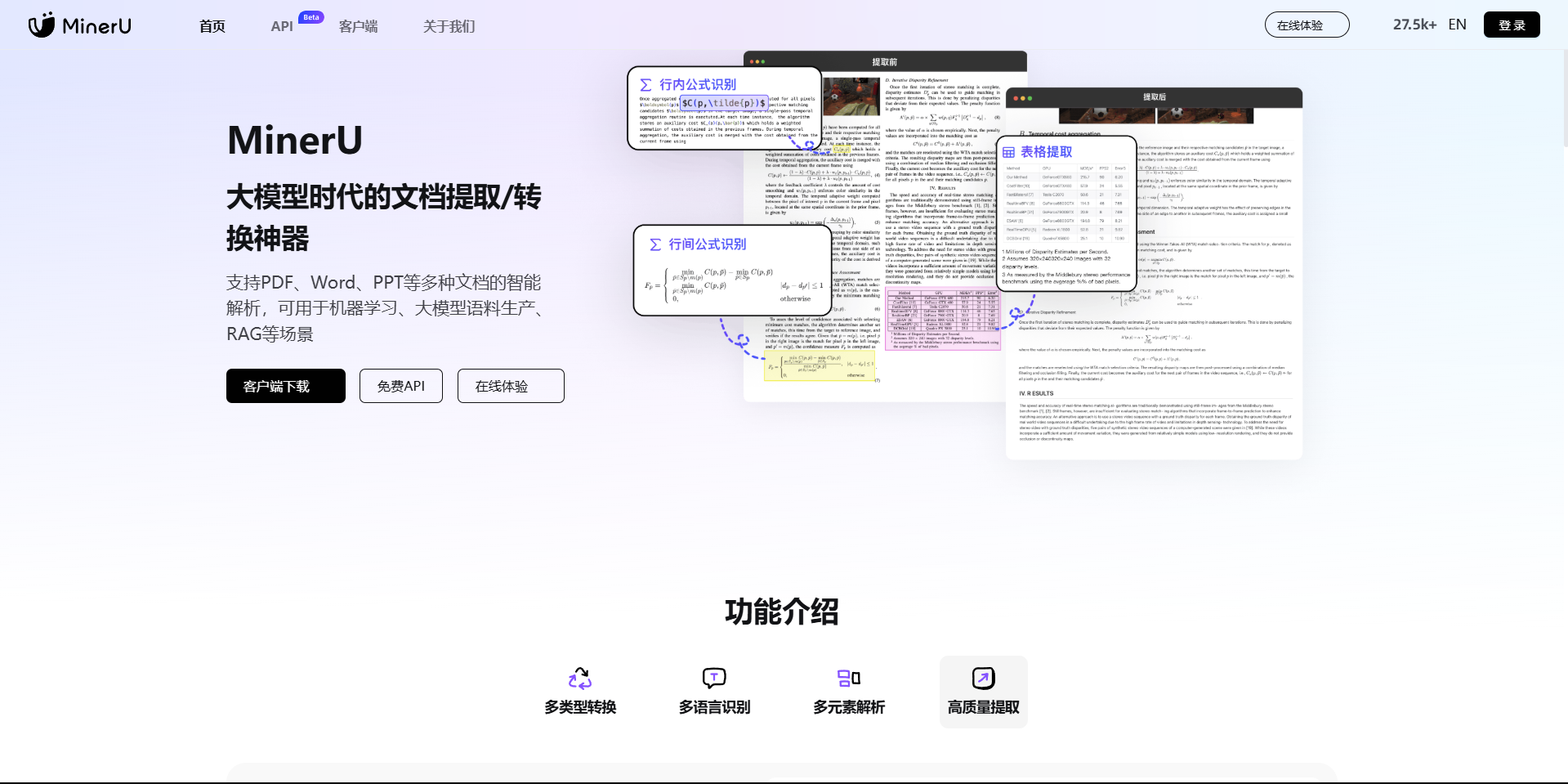This screenshot has height=784, width=1568.
Task: Click the table icon beside 表格提取
Action: tap(1009, 152)
